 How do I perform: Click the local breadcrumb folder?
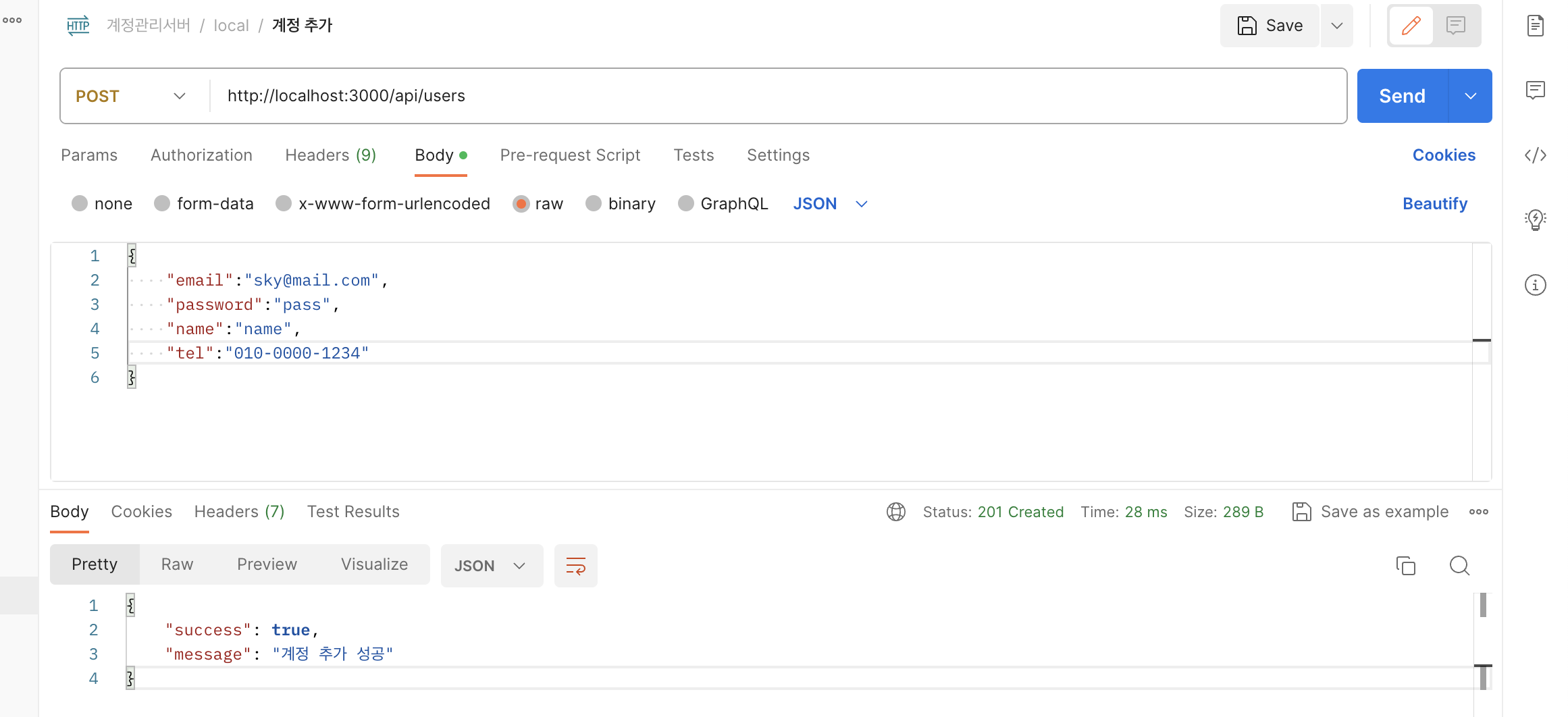232,26
